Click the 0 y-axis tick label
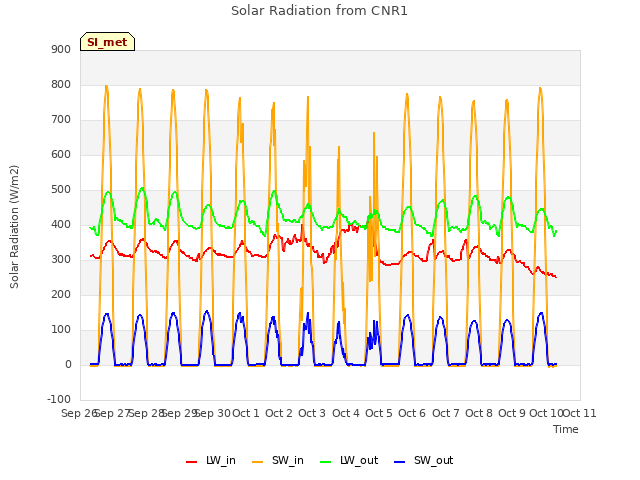Screen dimensions: 640x480 (68, 365)
